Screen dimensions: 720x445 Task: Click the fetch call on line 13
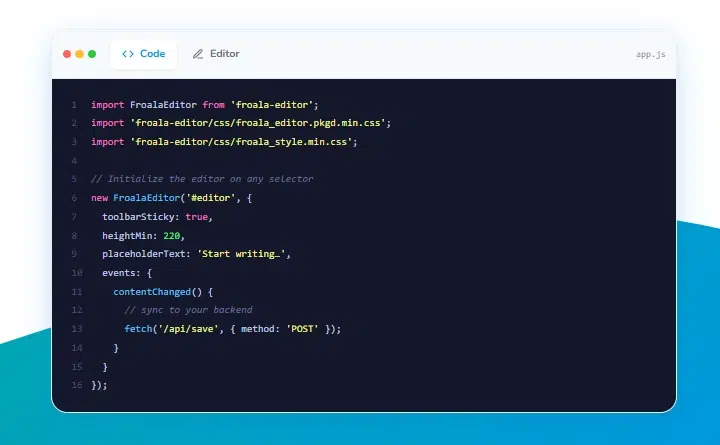click(x=138, y=329)
